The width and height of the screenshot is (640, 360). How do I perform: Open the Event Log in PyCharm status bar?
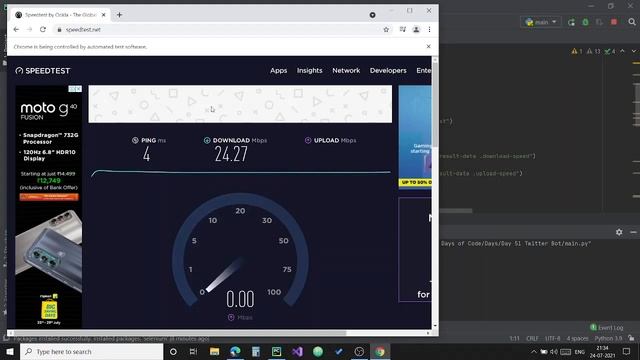pyautogui.click(x=607, y=327)
